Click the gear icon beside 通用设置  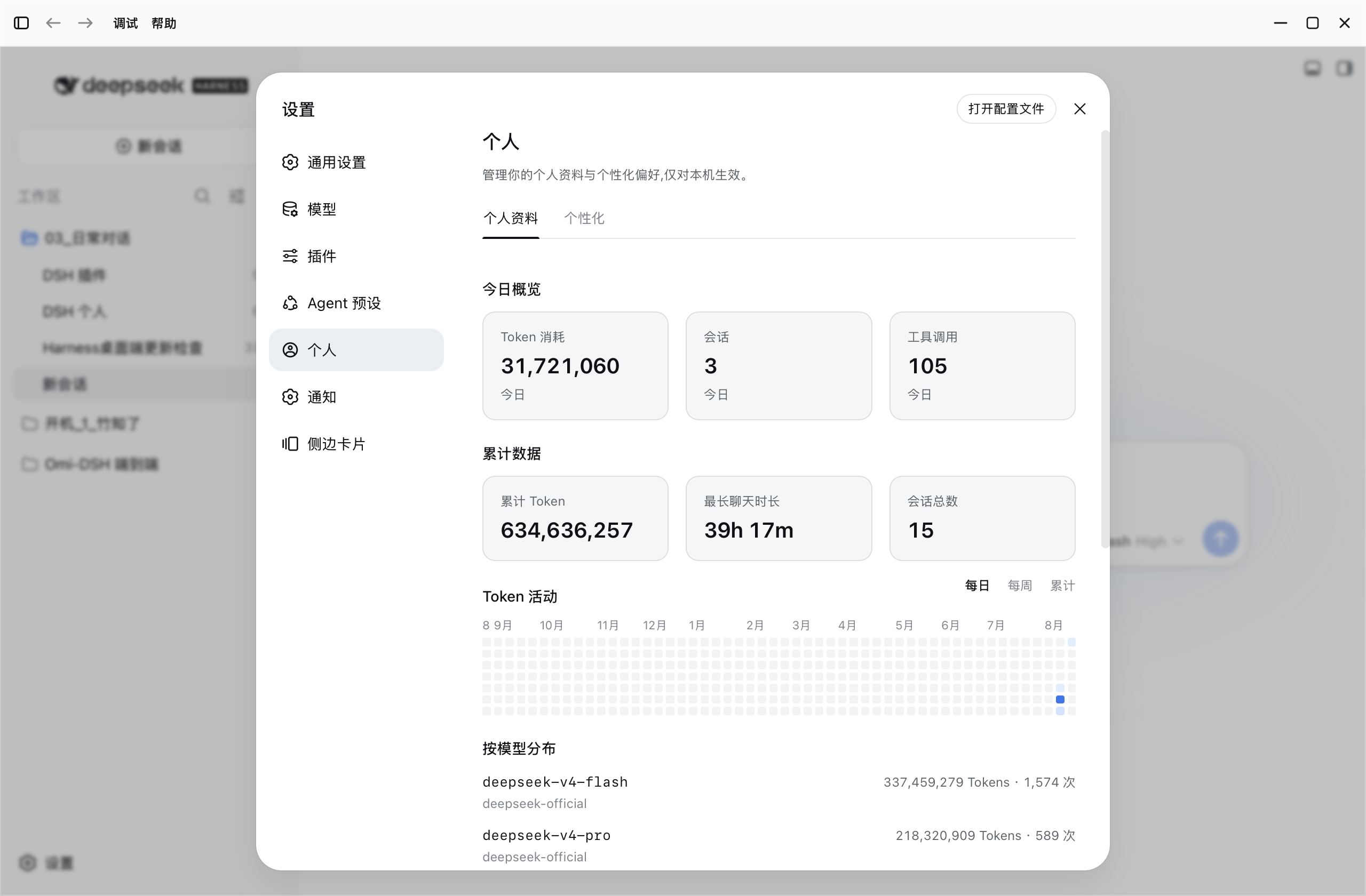pyautogui.click(x=290, y=162)
